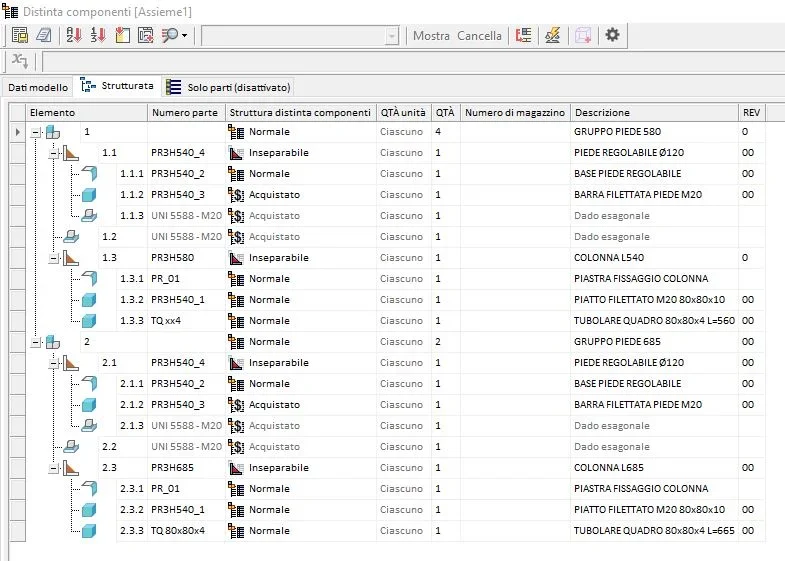Select the COLONNA L685 description cell

654,468
